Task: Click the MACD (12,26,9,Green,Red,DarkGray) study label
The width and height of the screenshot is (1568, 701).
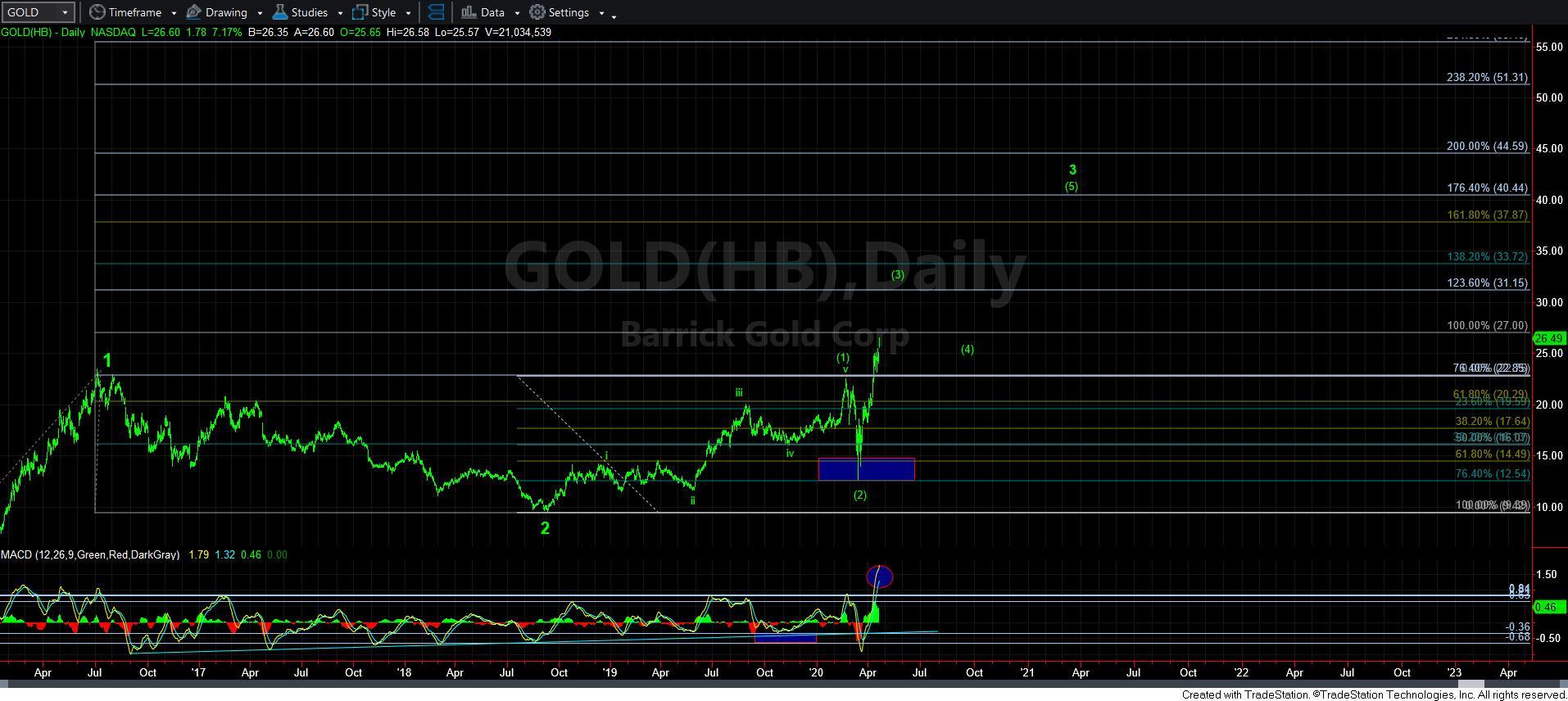Action: [x=90, y=554]
